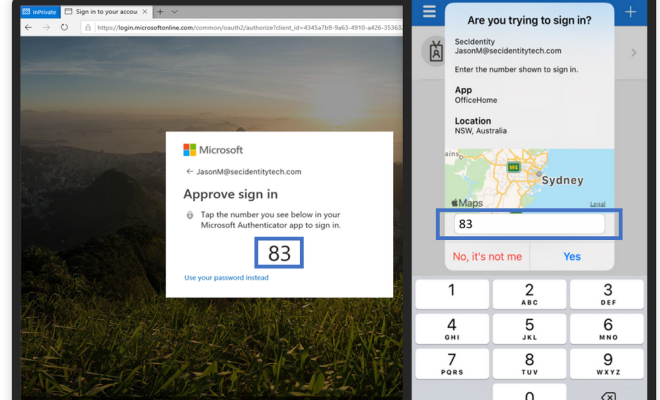Tap keypad digit 0

tap(529, 392)
